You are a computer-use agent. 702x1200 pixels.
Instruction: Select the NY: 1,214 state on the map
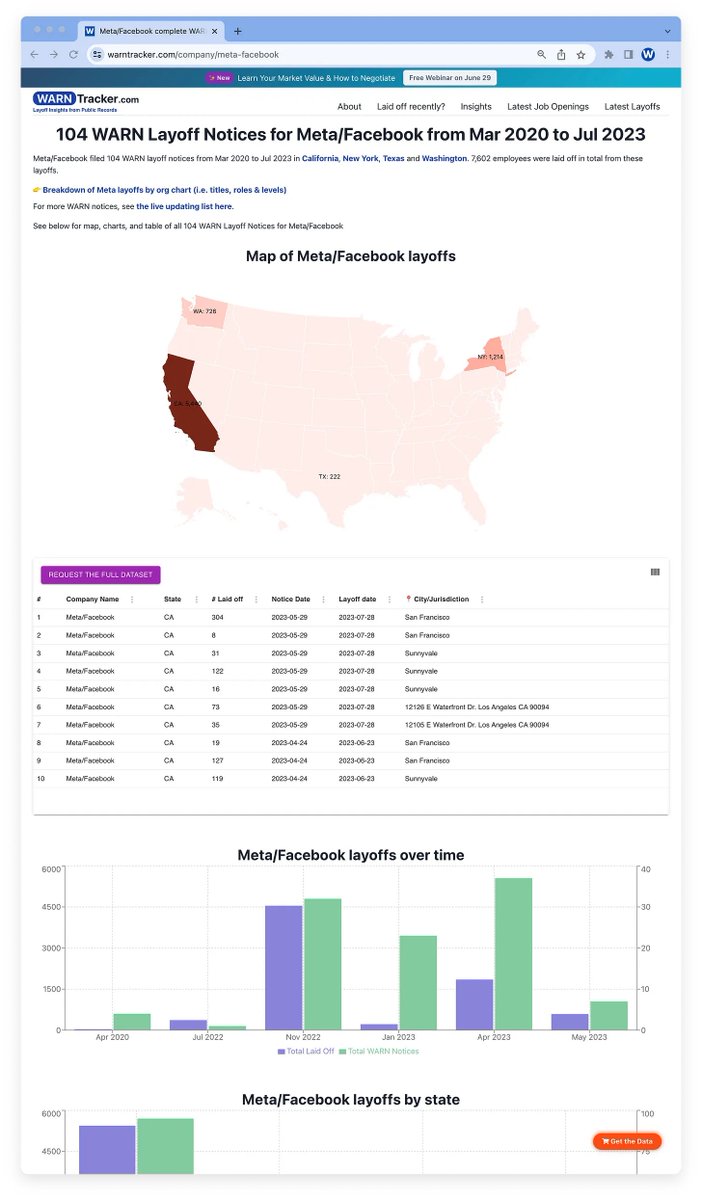tap(488, 359)
